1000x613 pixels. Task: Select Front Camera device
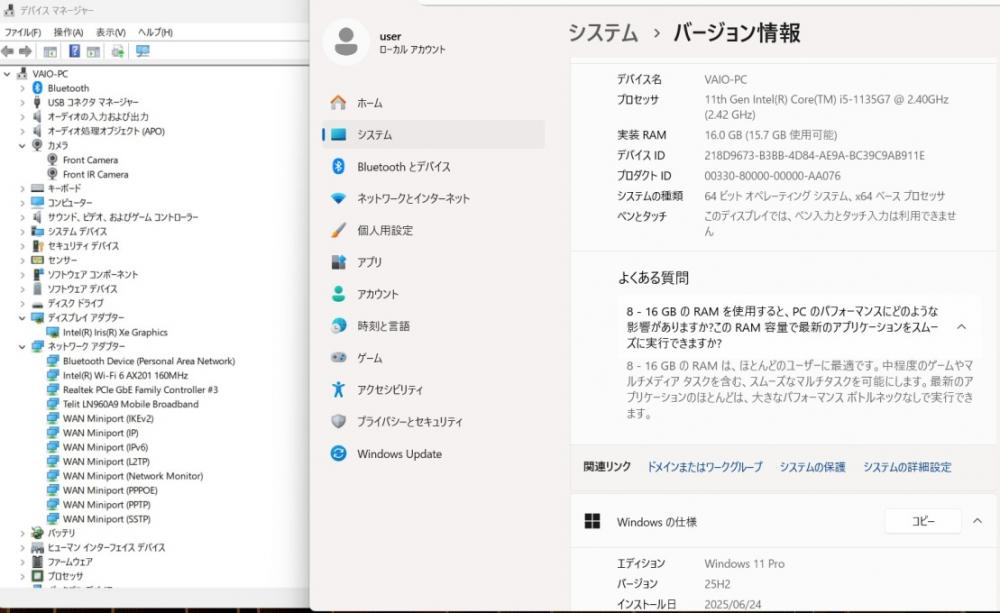[x=90, y=160]
